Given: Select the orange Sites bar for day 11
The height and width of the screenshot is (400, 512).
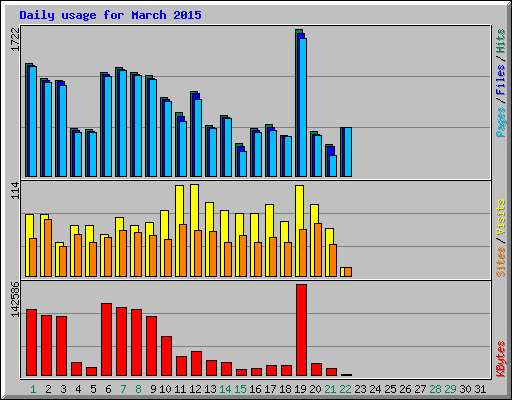Looking at the screenshot, I should point(183,250).
